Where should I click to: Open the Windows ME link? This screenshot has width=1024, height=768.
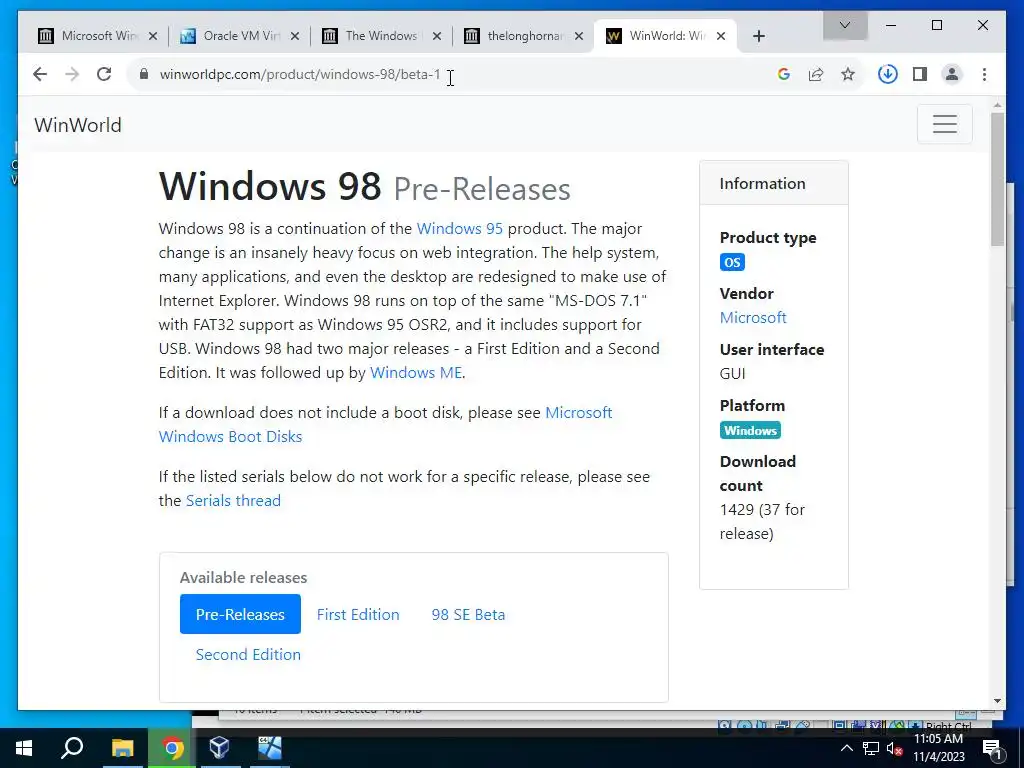(x=416, y=372)
